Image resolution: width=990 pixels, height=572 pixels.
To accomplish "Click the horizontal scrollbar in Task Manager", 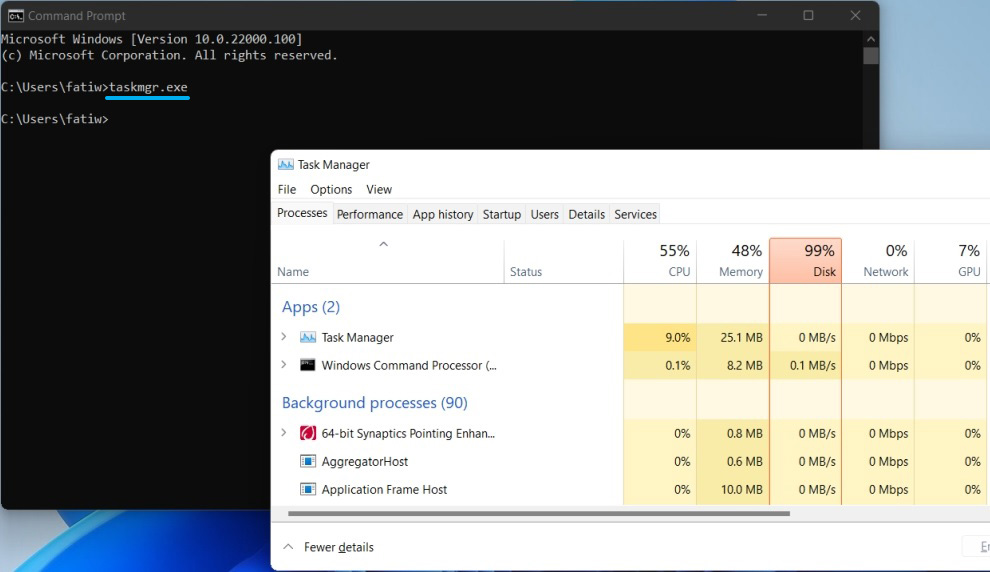I will pyautogui.click(x=538, y=514).
